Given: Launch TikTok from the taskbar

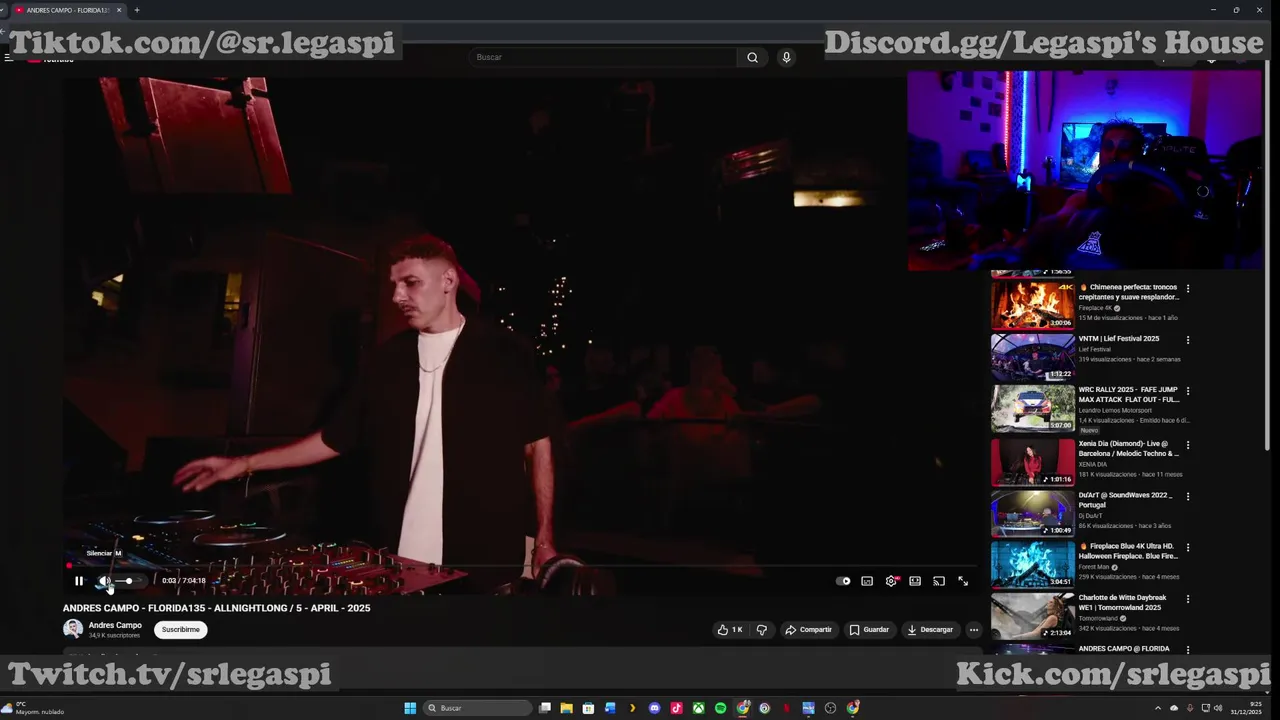Looking at the screenshot, I should pyautogui.click(x=676, y=708).
